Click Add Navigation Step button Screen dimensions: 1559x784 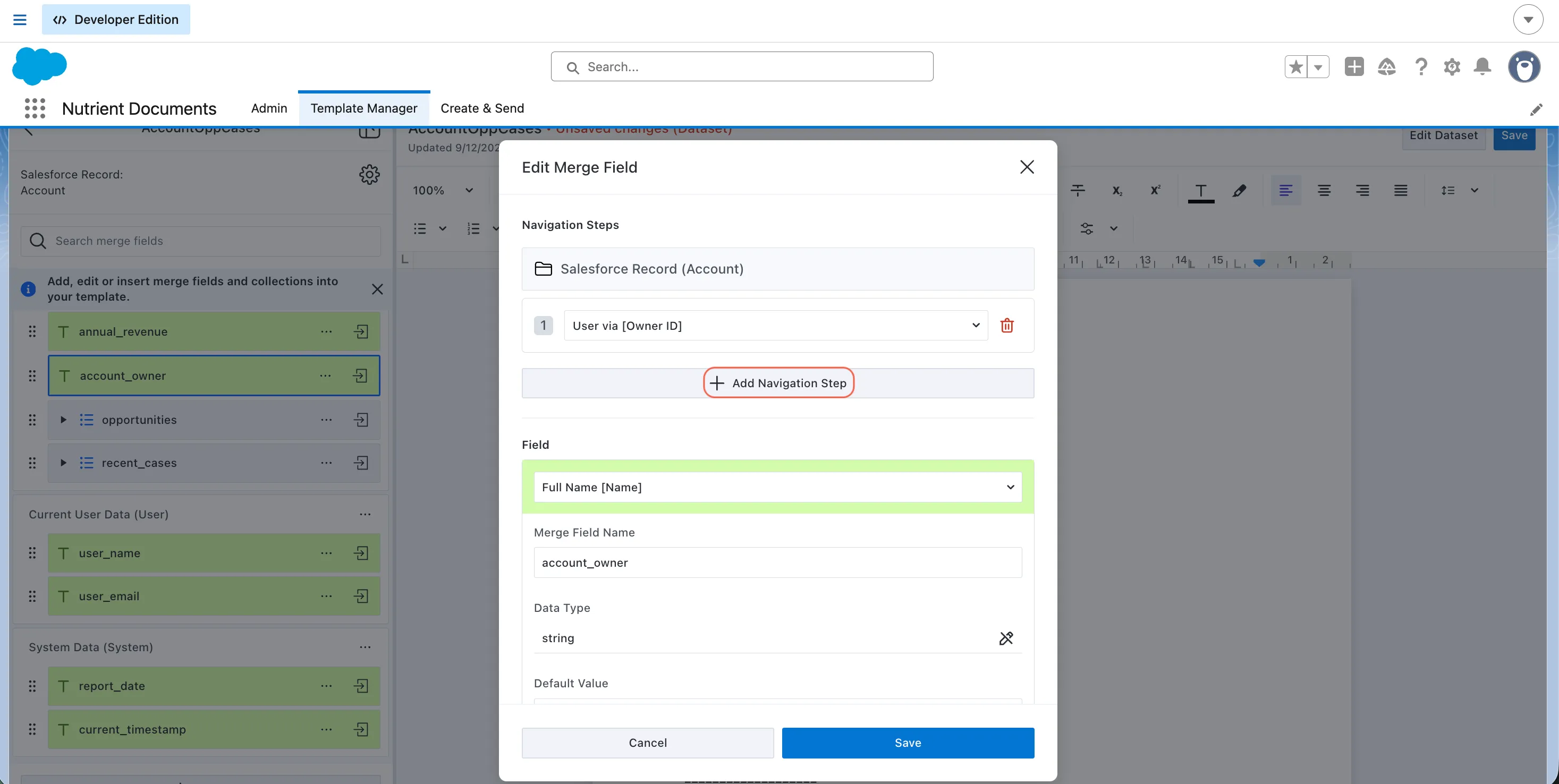(778, 383)
